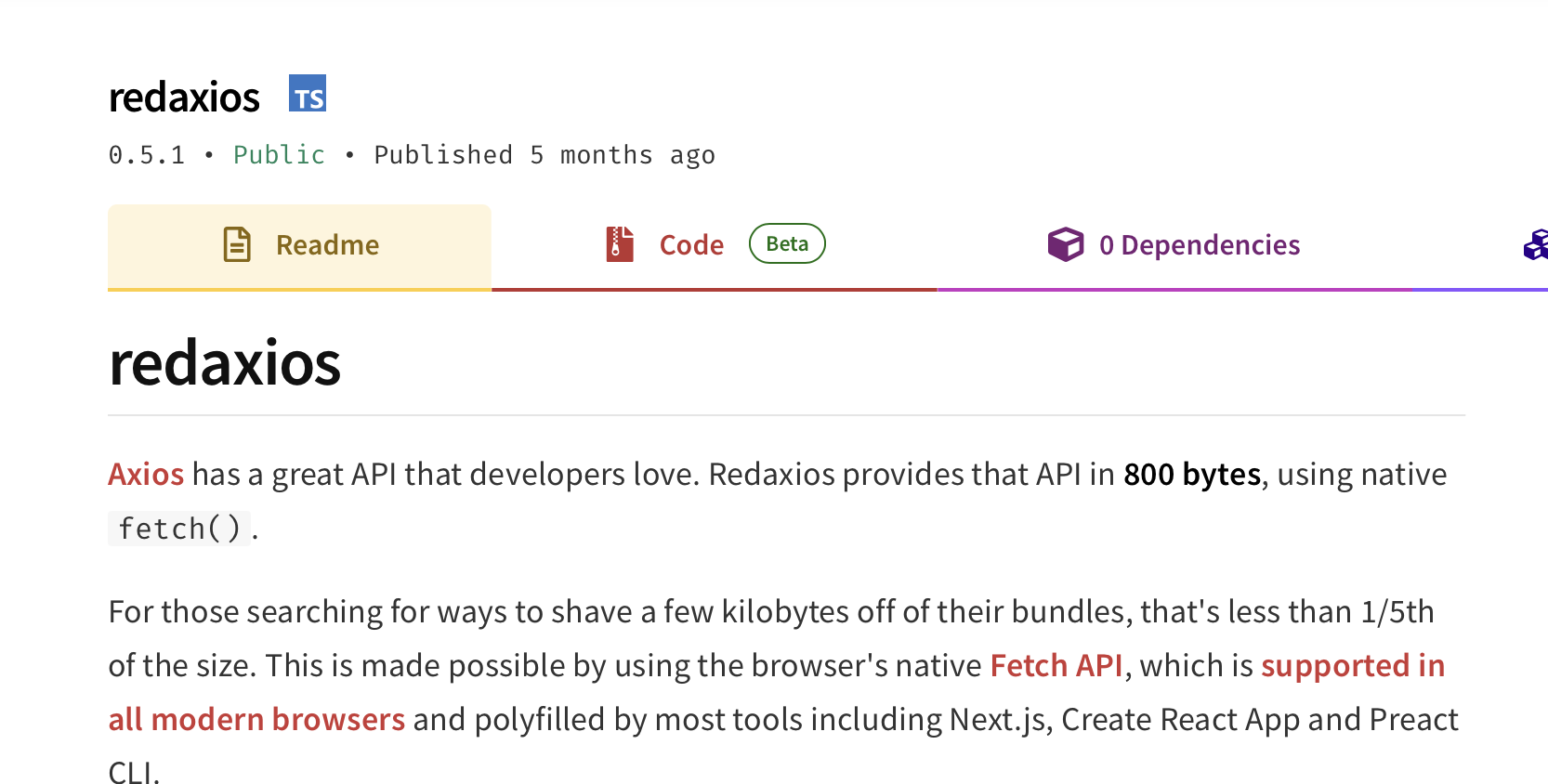Click the partially visible Dependents cubes icon
This screenshot has width=1548, height=784.
1536,245
